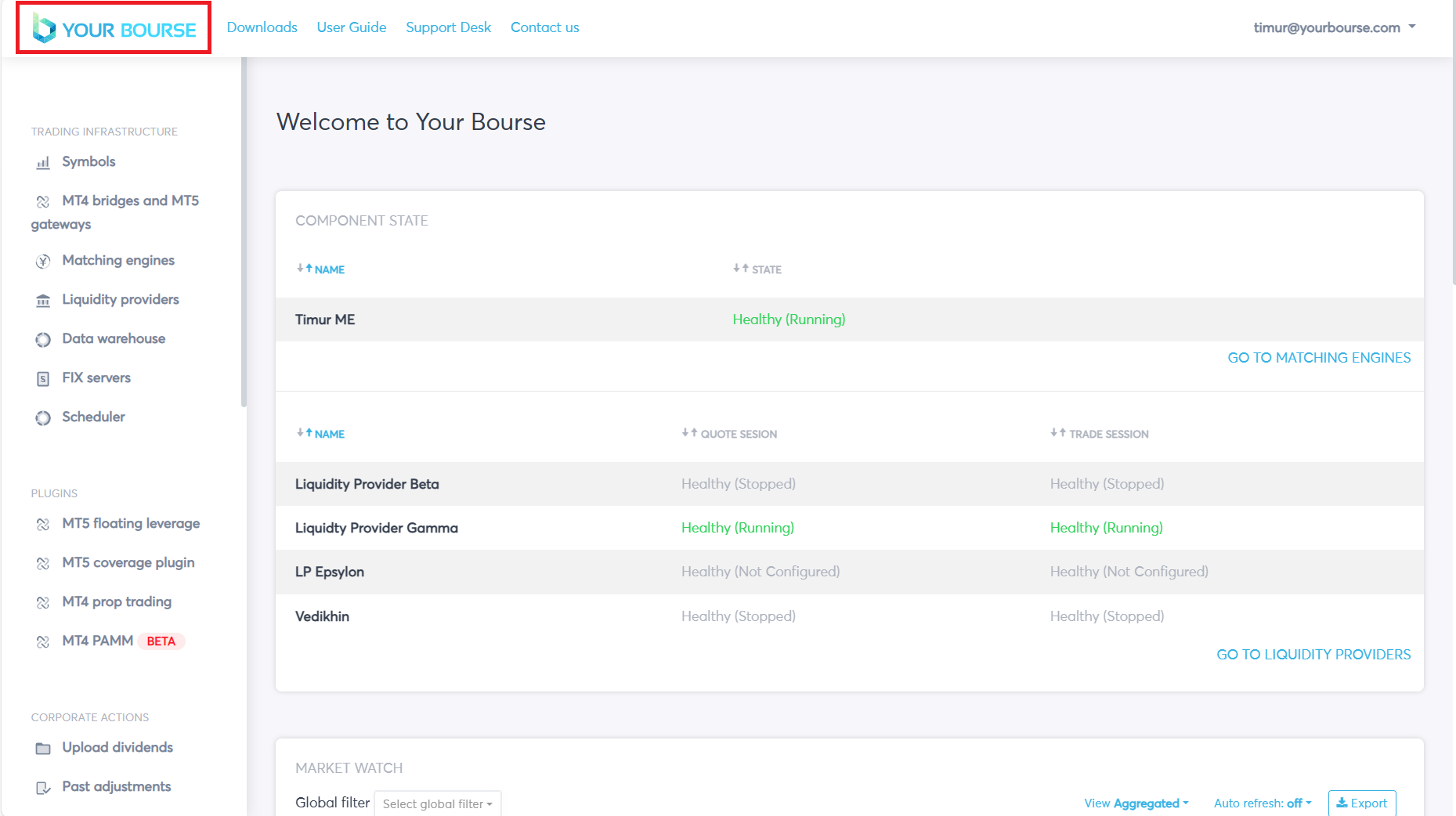This screenshot has height=816, width=1456.
Task: Open the timur@yourbourse.com account dropdown
Action: click(x=1334, y=27)
